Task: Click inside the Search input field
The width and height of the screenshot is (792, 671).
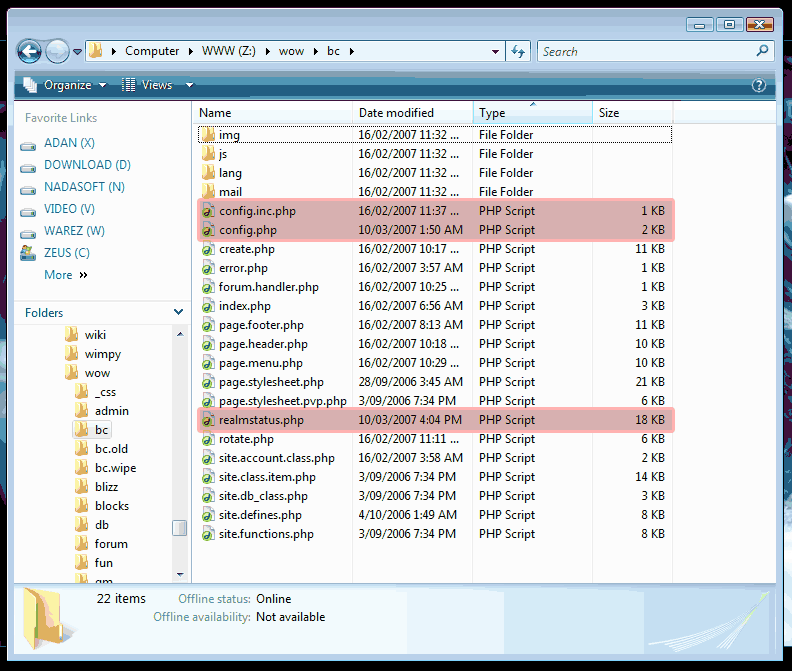Action: pyautogui.click(x=645, y=51)
